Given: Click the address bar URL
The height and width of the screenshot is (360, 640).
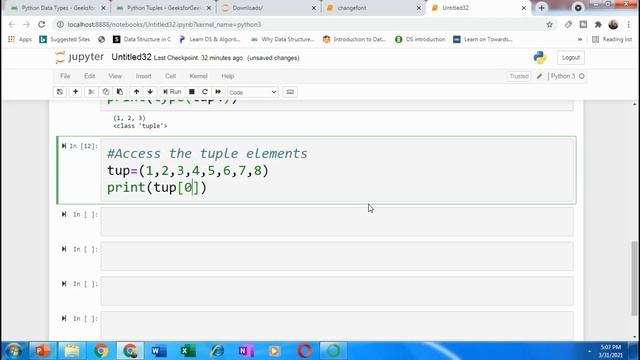Looking at the screenshot, I should click(164, 24).
